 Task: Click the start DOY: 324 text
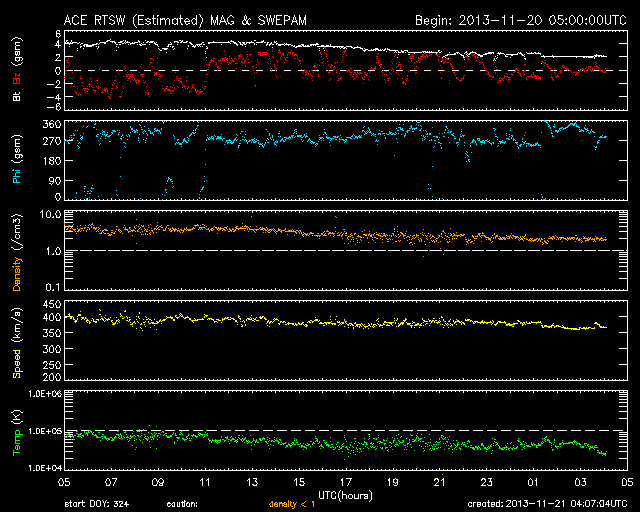[x=95, y=504]
